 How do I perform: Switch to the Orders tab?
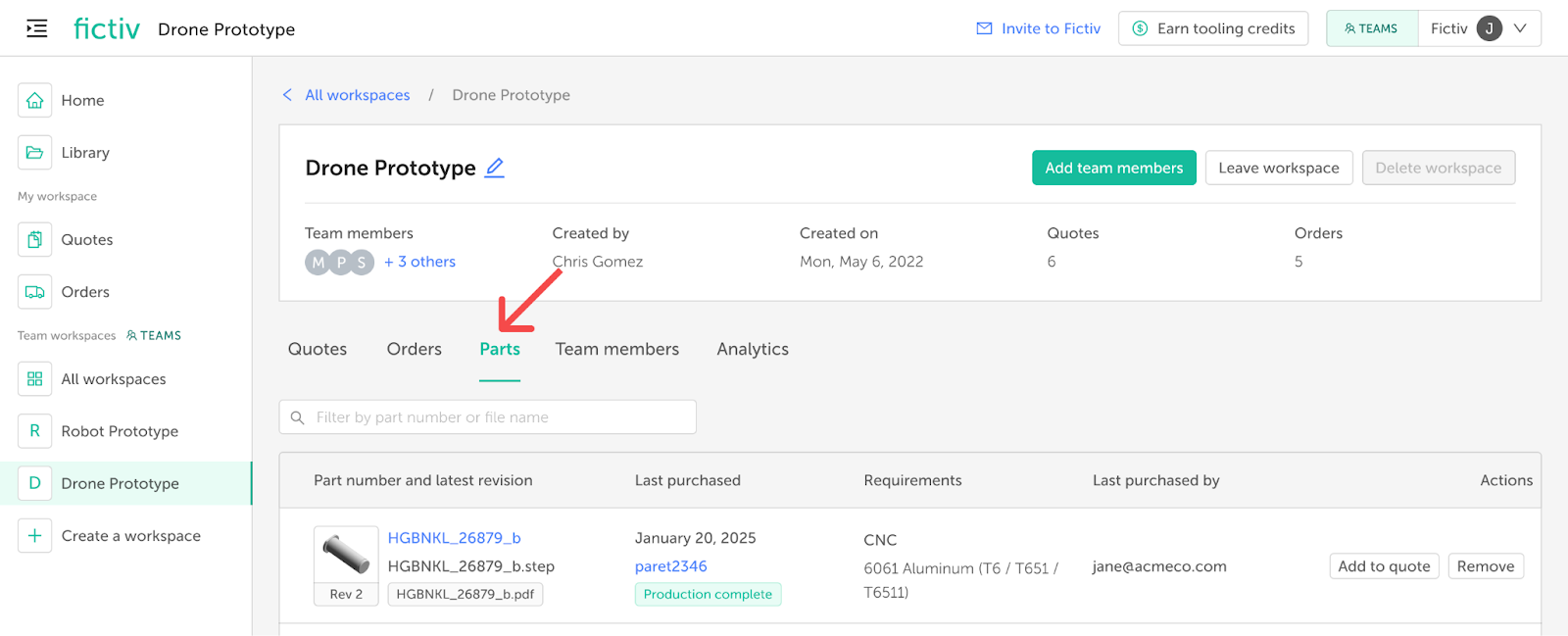[x=414, y=349]
